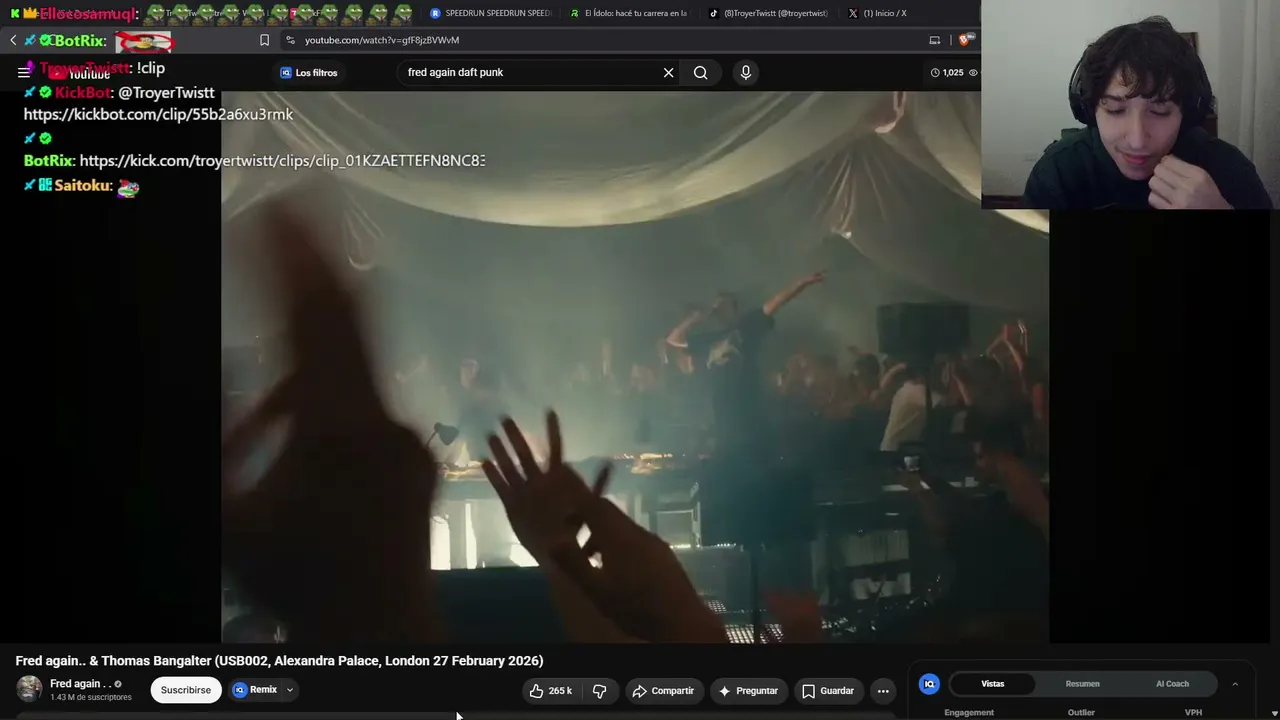Click the 1.43 M de suscriptores text

pos(91,697)
